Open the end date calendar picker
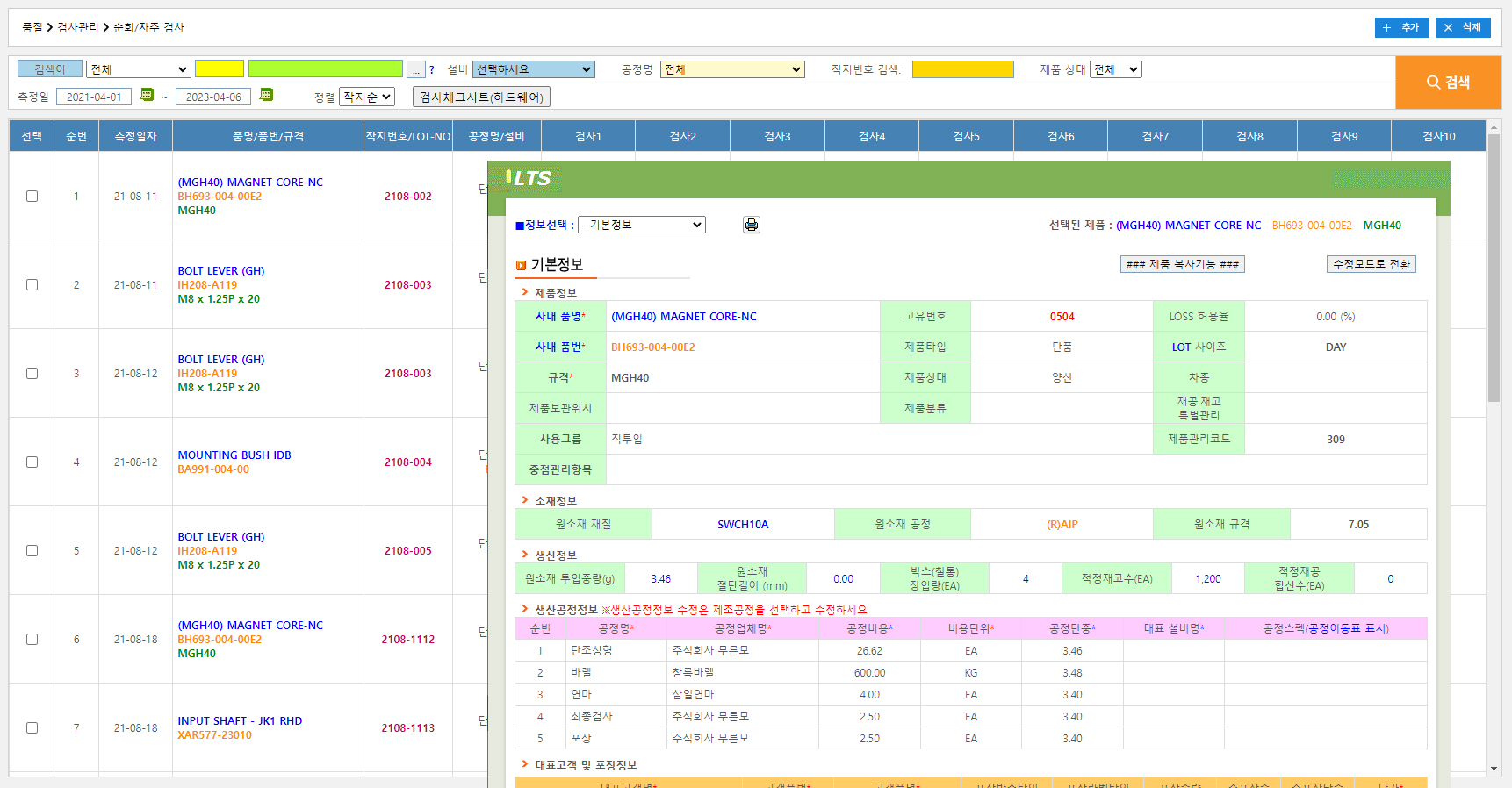1512x788 pixels. (x=266, y=95)
